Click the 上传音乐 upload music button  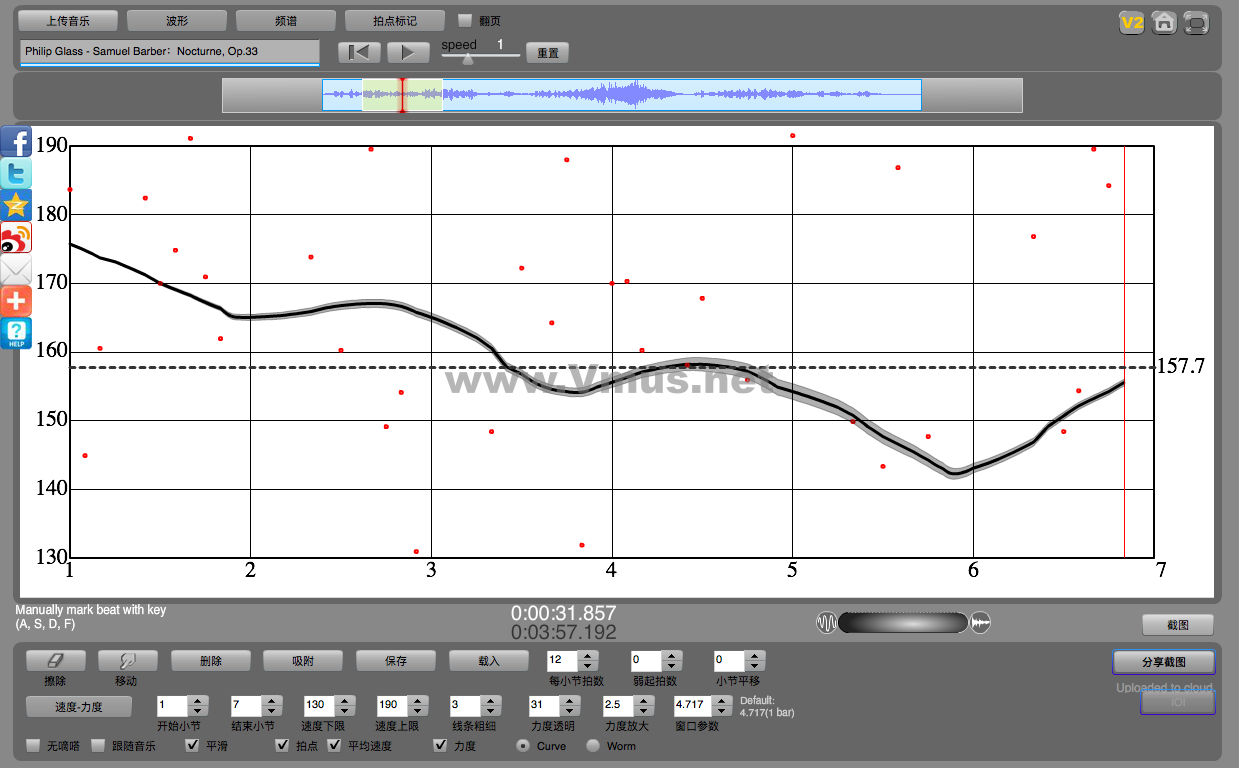click(69, 21)
